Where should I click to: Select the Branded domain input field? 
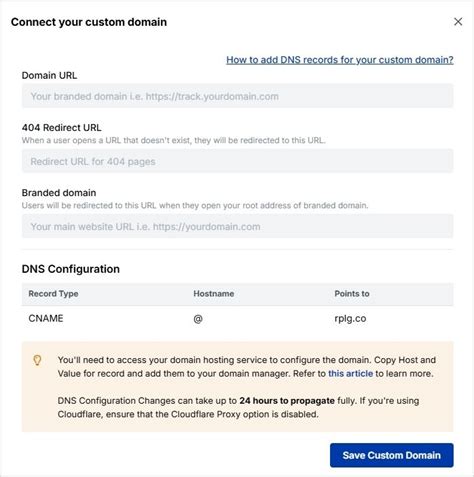point(237,226)
